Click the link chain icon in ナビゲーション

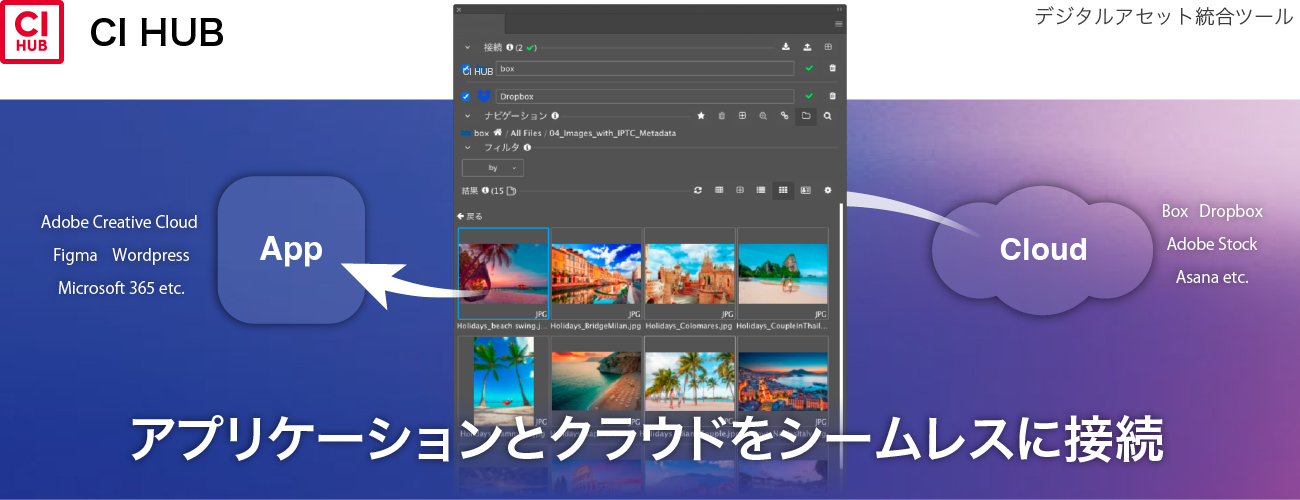point(785,116)
